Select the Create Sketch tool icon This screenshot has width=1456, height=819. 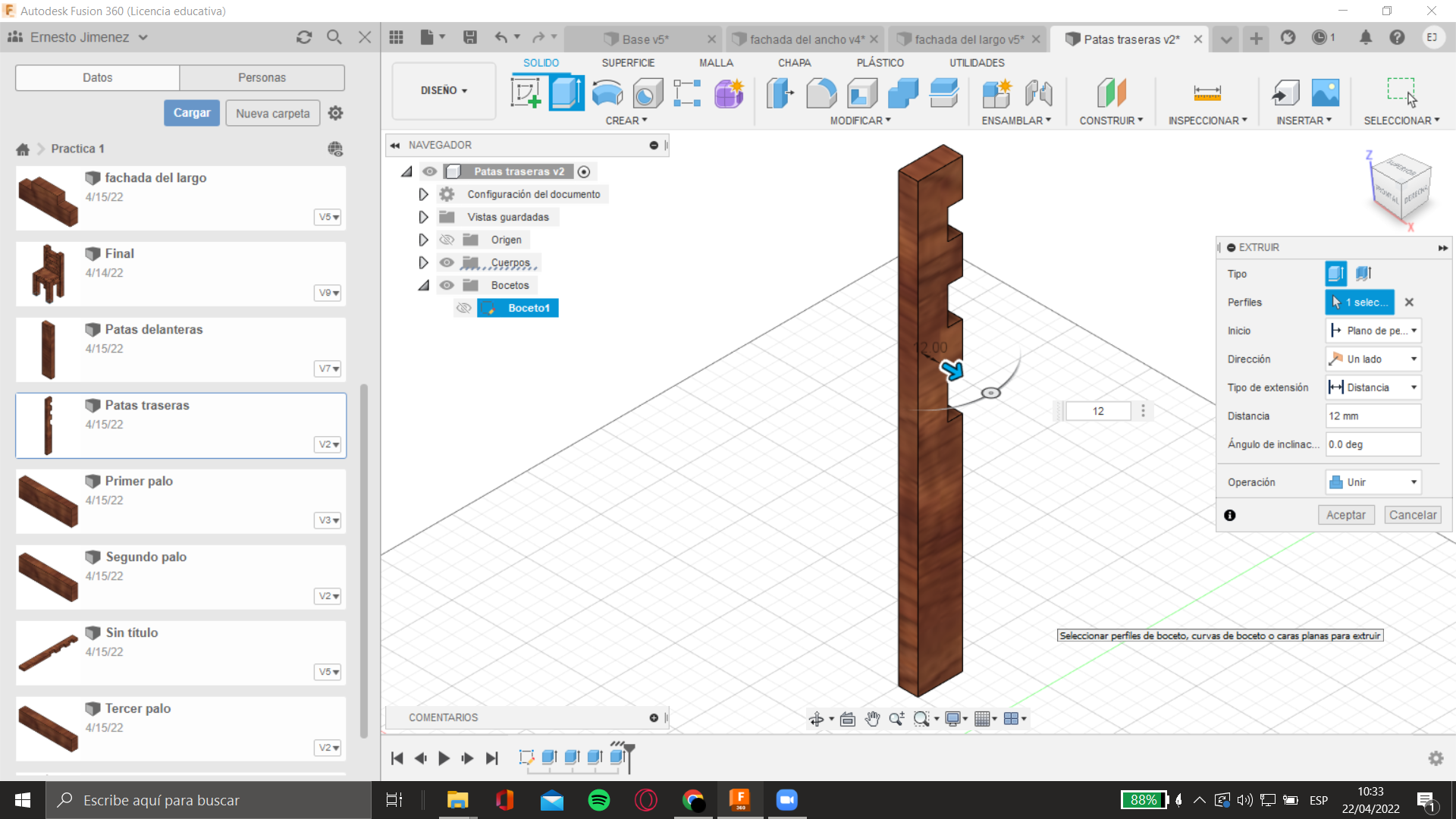[x=526, y=93]
